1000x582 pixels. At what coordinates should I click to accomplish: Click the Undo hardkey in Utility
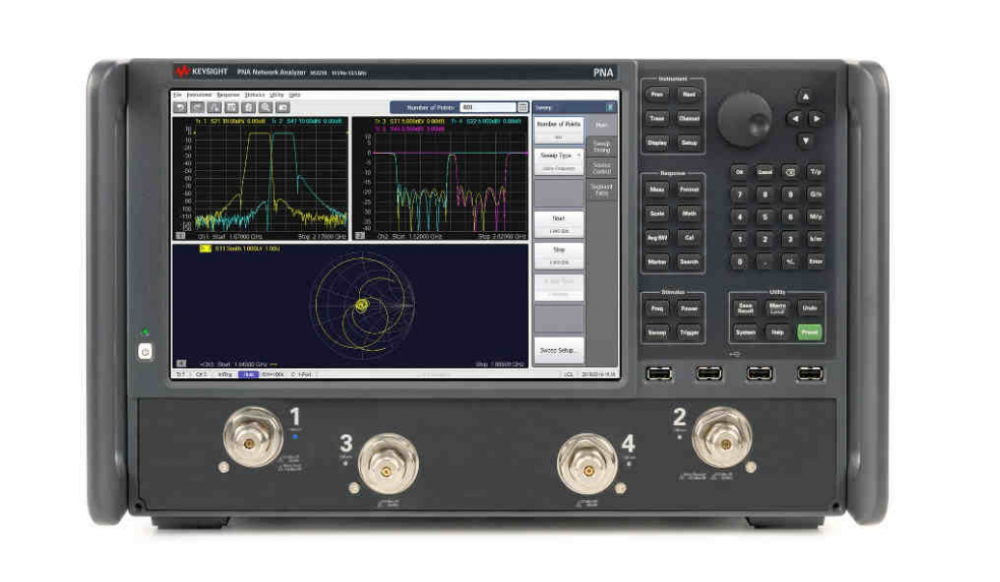pos(809,309)
